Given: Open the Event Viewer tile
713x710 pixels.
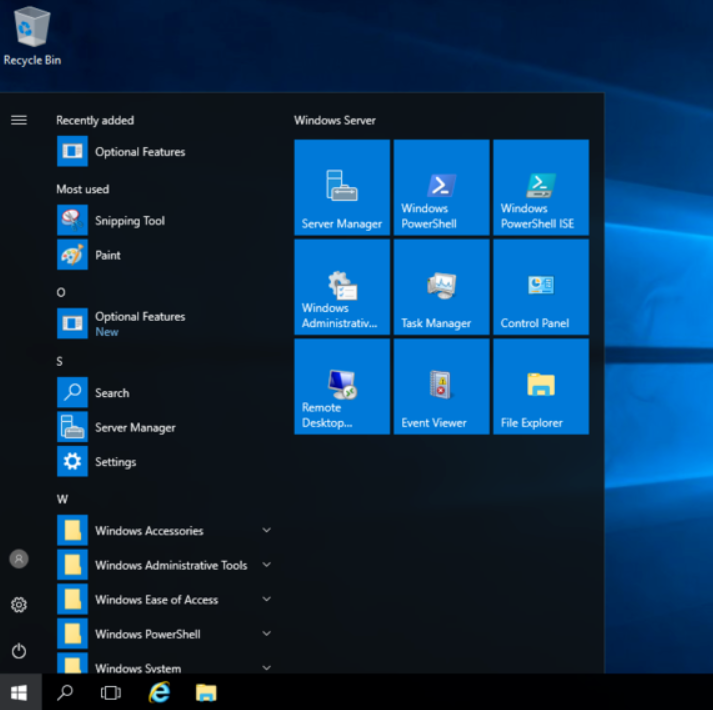Looking at the screenshot, I should (x=442, y=387).
